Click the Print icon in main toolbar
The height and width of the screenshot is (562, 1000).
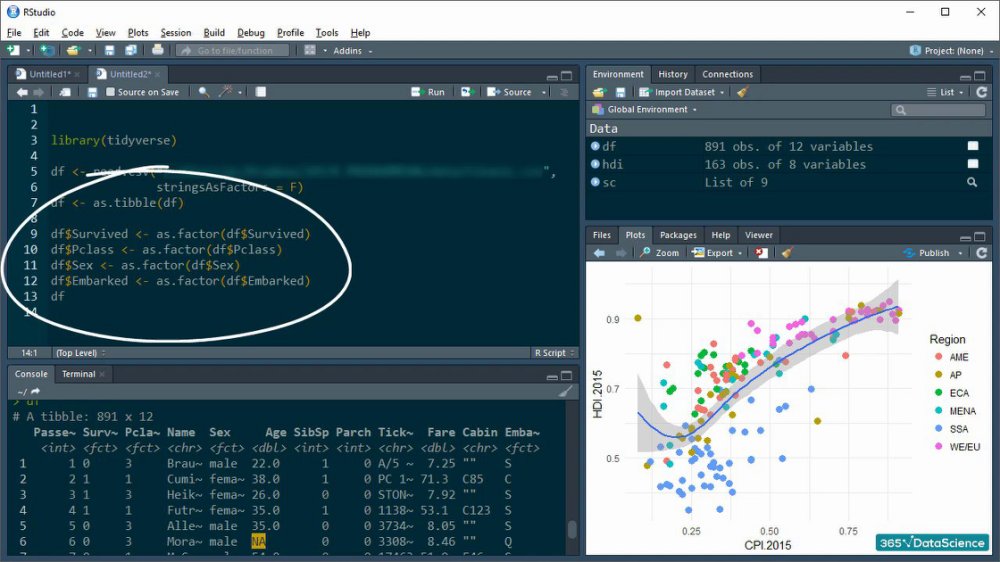[x=158, y=50]
